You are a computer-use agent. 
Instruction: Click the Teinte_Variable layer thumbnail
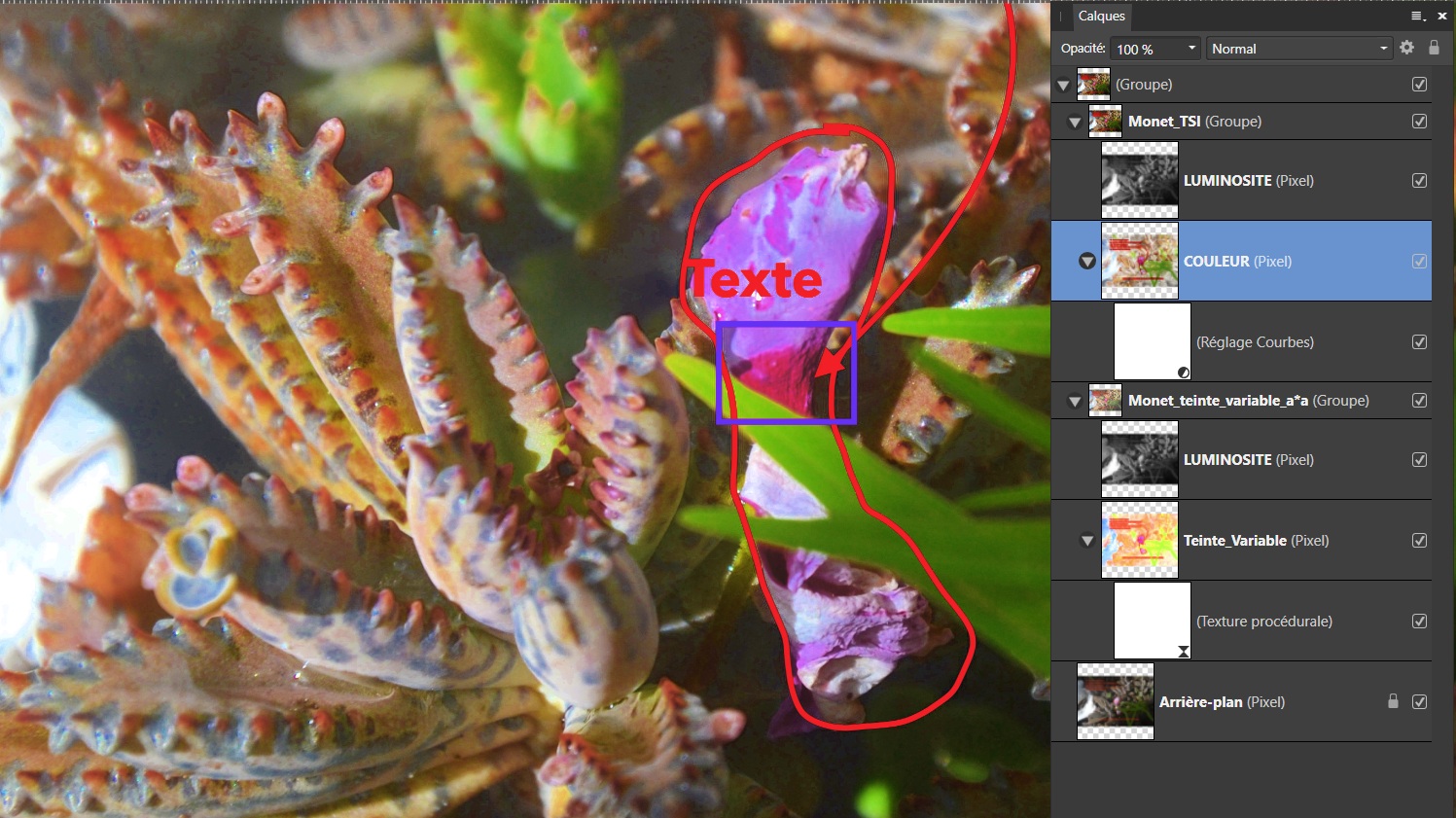click(1140, 540)
